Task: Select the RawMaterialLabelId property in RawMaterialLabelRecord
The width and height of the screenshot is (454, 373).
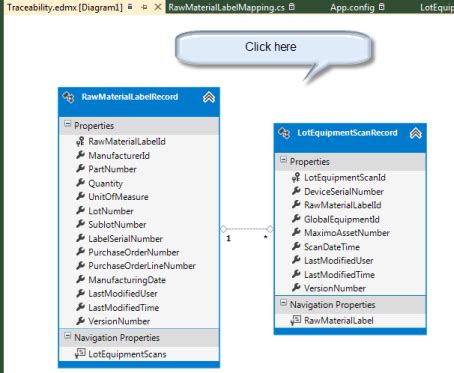Action: (x=127, y=142)
